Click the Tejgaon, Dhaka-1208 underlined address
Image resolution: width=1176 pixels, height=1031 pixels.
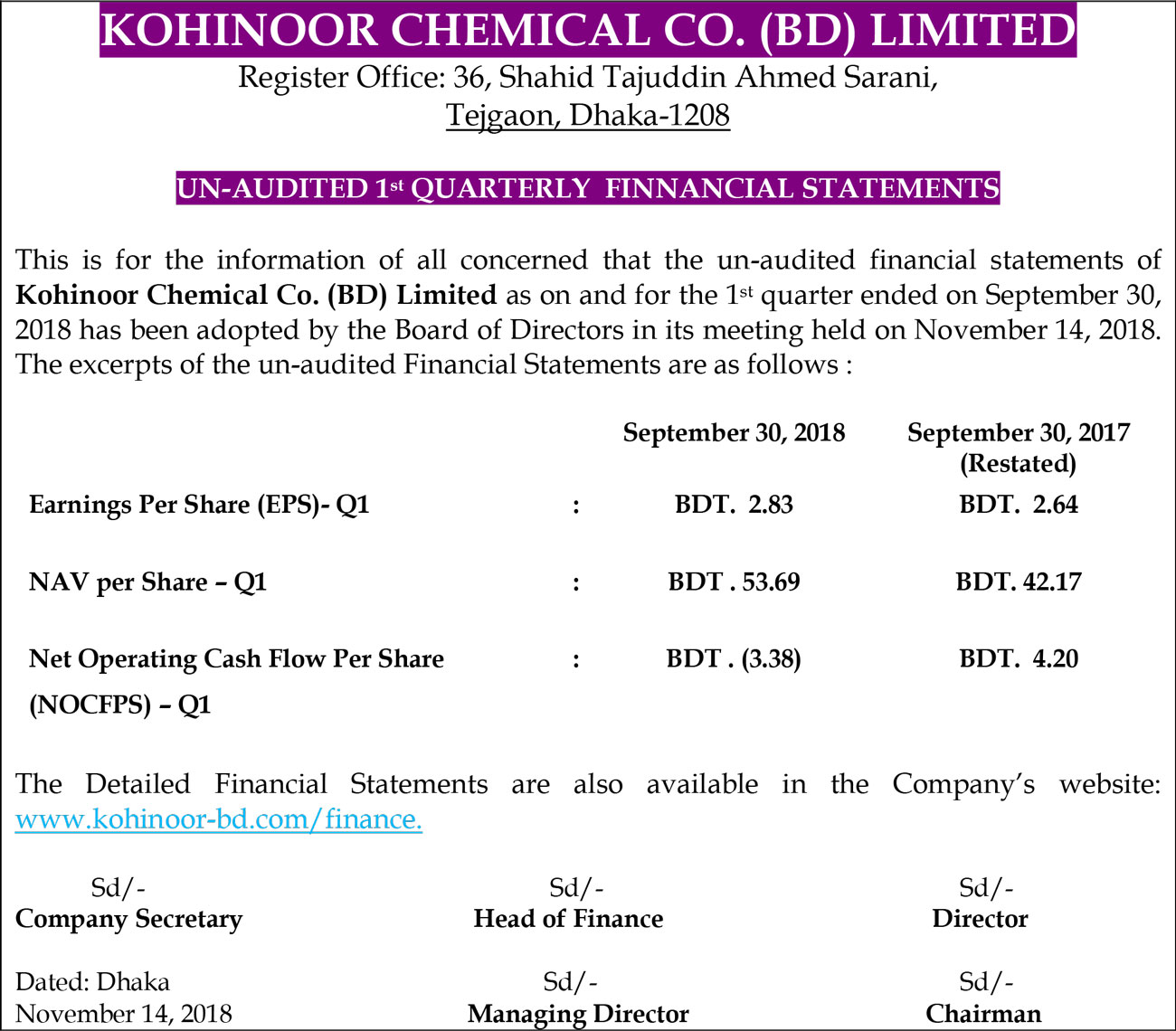[588, 116]
